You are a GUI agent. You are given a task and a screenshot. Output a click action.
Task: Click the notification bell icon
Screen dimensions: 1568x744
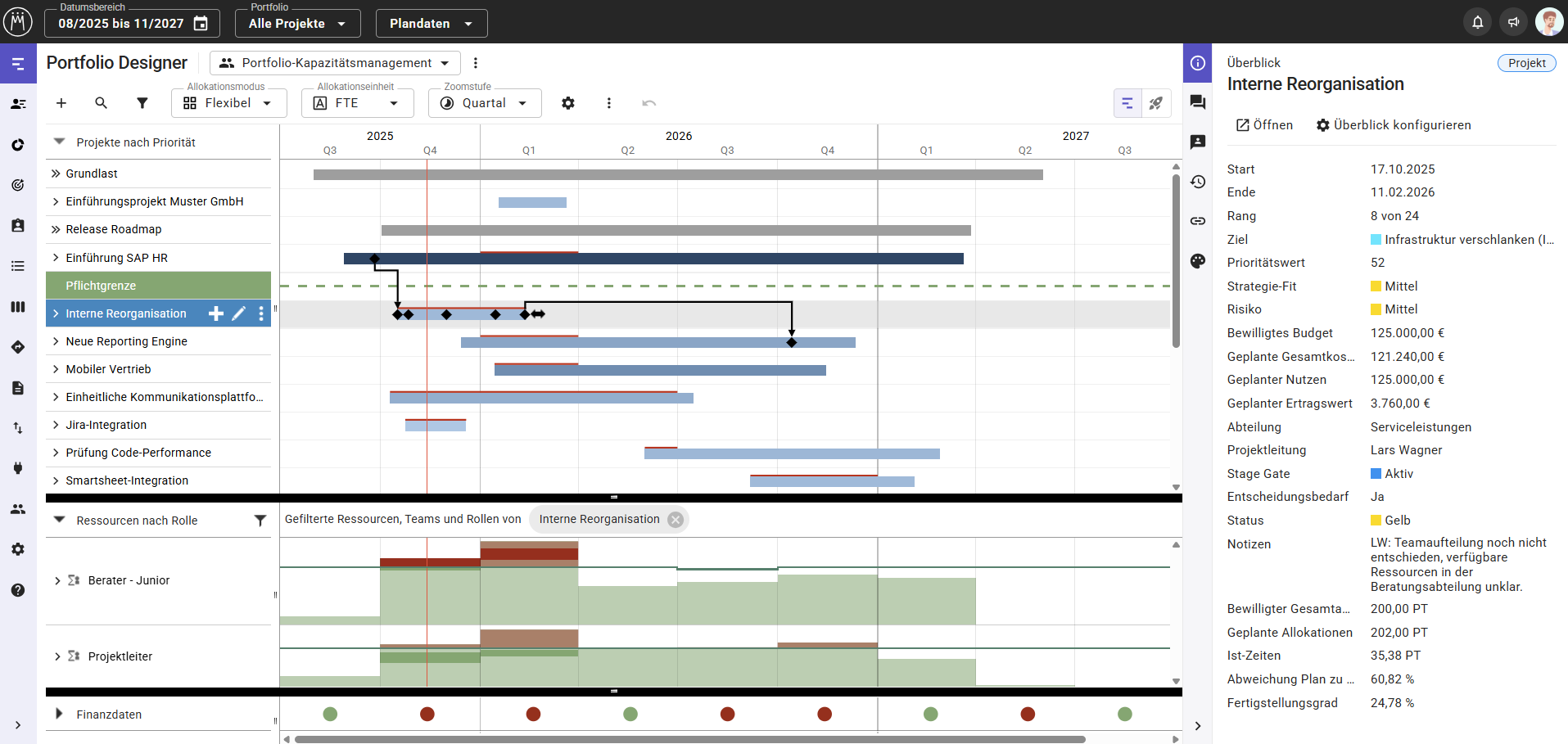tap(1477, 22)
